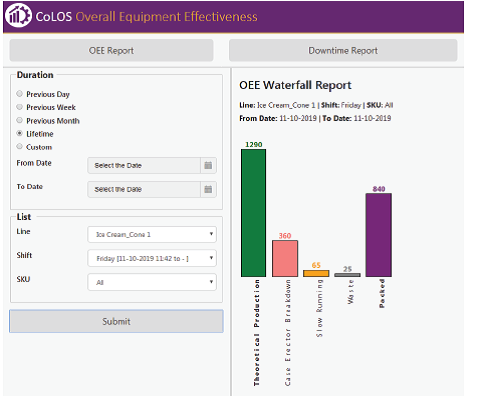Switch to the Downtime Report tab
Viewport: 484px width, 399px height.
[x=343, y=50]
